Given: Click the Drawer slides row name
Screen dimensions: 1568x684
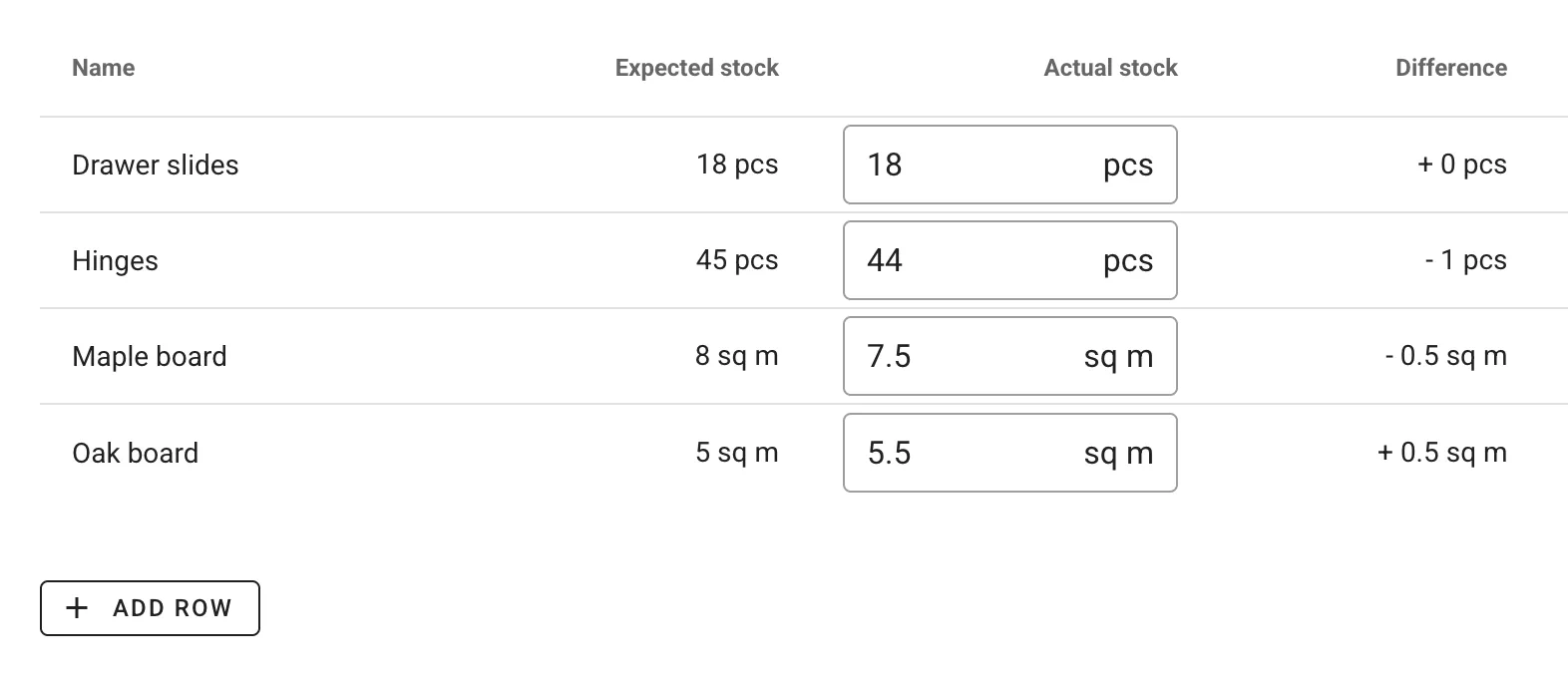Looking at the screenshot, I should tap(156, 165).
